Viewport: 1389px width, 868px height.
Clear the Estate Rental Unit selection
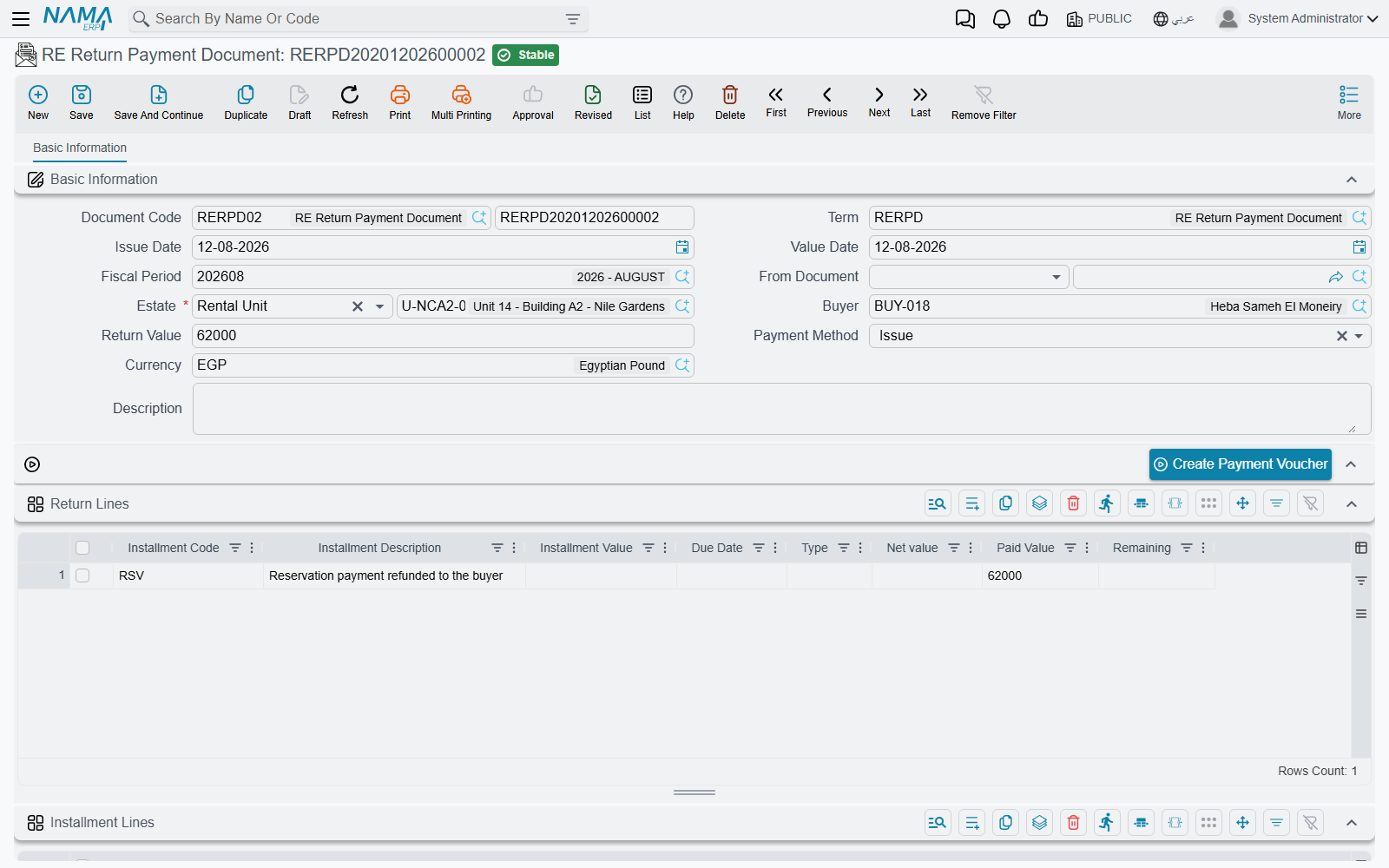[358, 306]
